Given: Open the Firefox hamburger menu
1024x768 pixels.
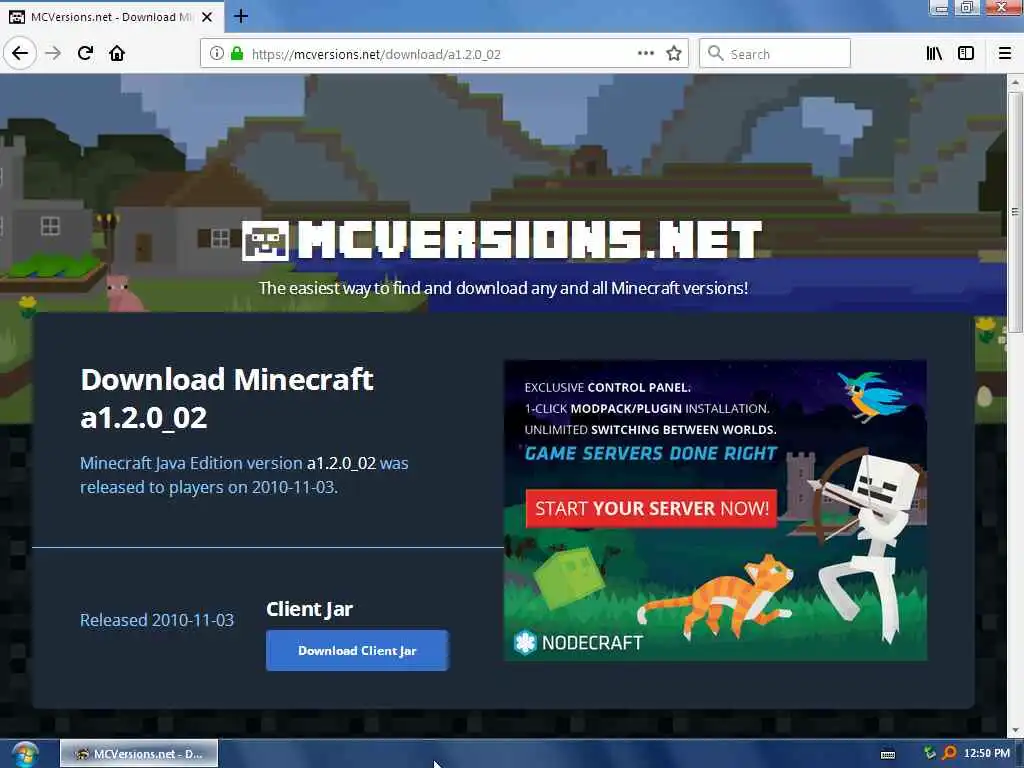Looking at the screenshot, I should (x=1004, y=54).
